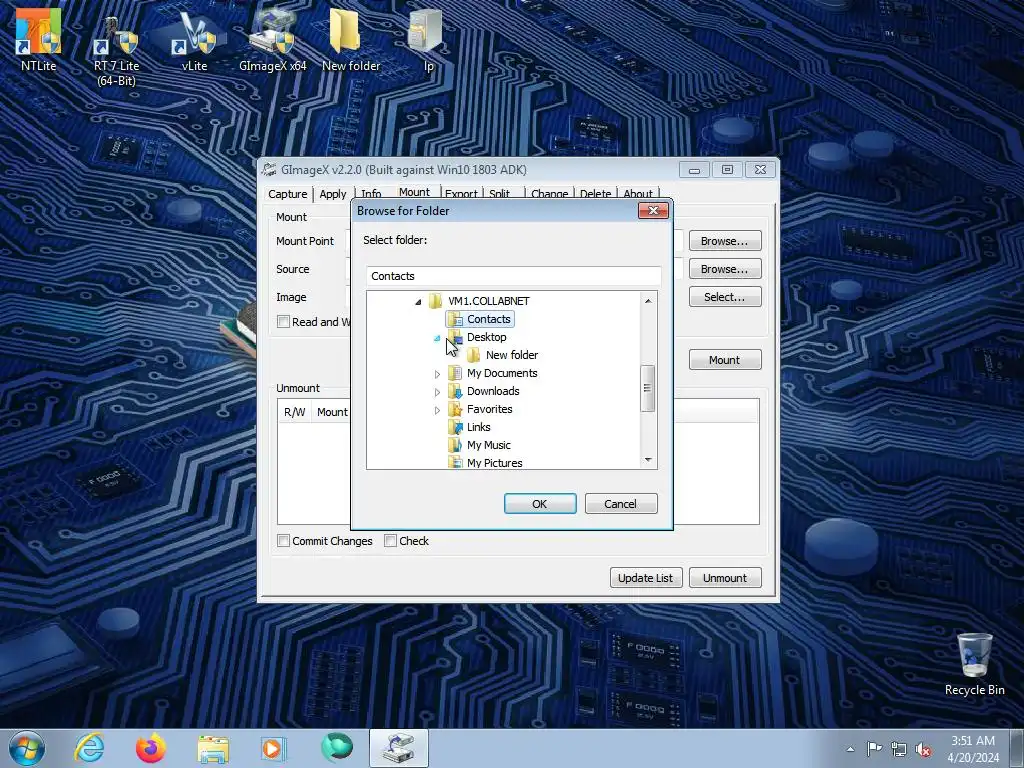Launch Firefox from taskbar

[x=151, y=748]
